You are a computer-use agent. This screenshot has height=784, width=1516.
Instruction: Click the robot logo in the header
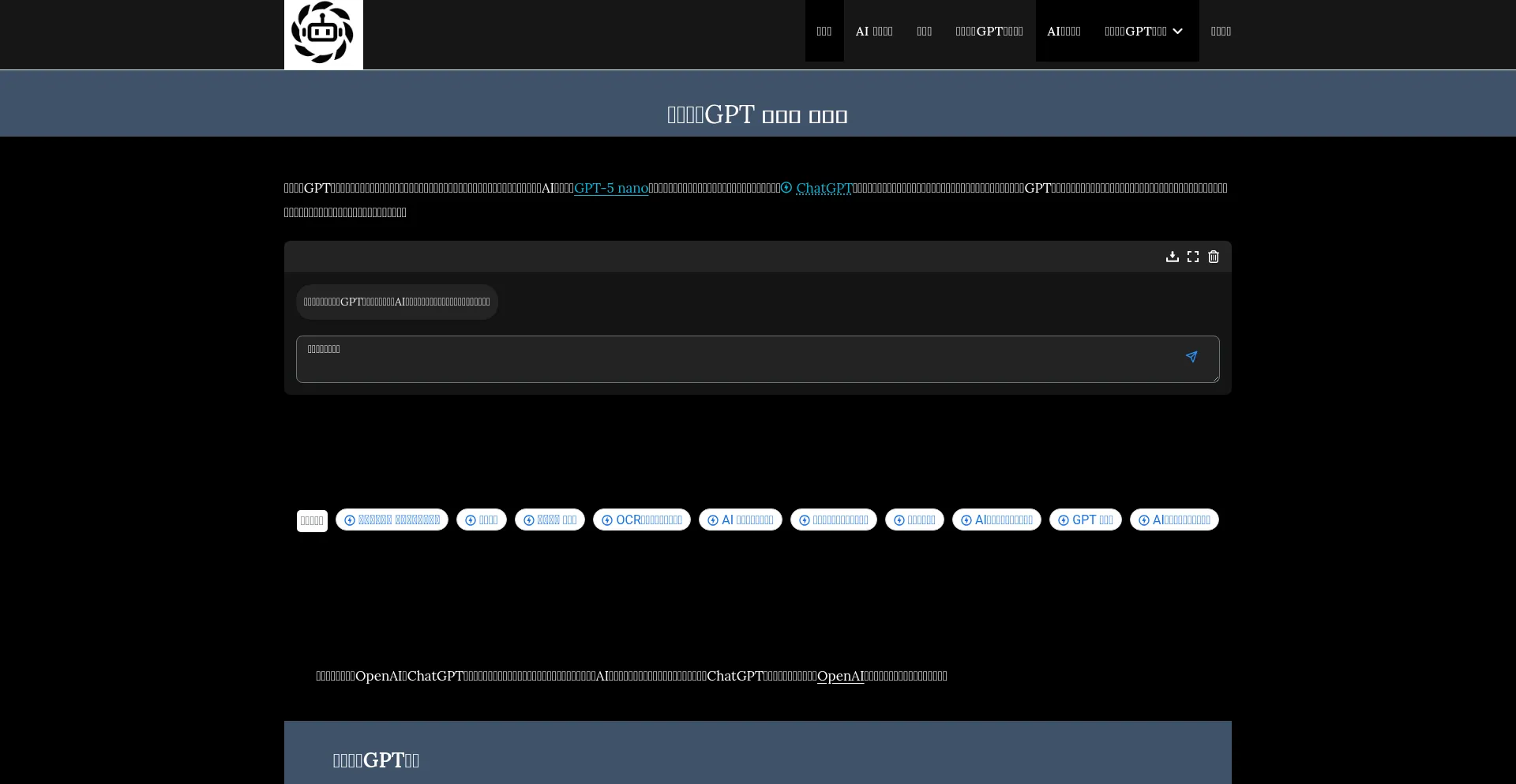tap(323, 33)
